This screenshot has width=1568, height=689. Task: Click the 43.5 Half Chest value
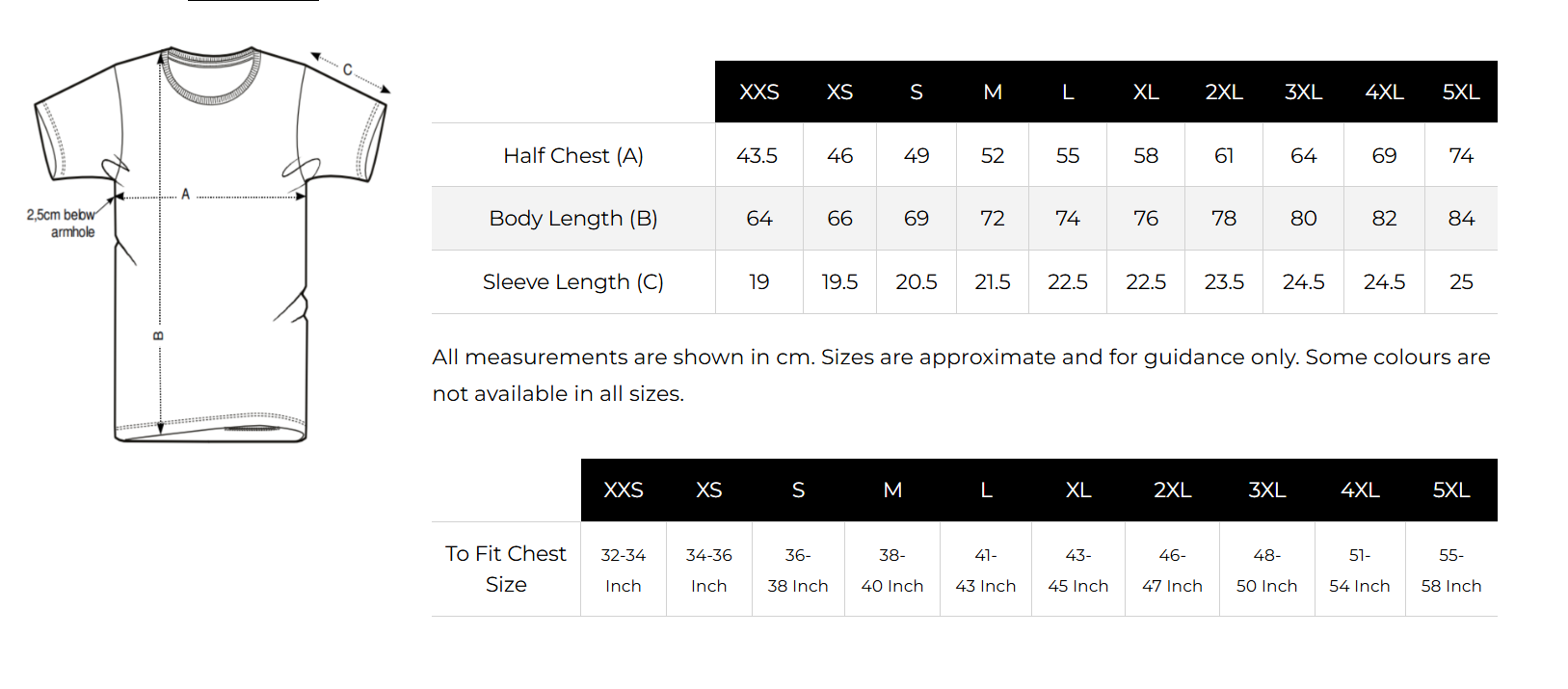click(x=757, y=155)
